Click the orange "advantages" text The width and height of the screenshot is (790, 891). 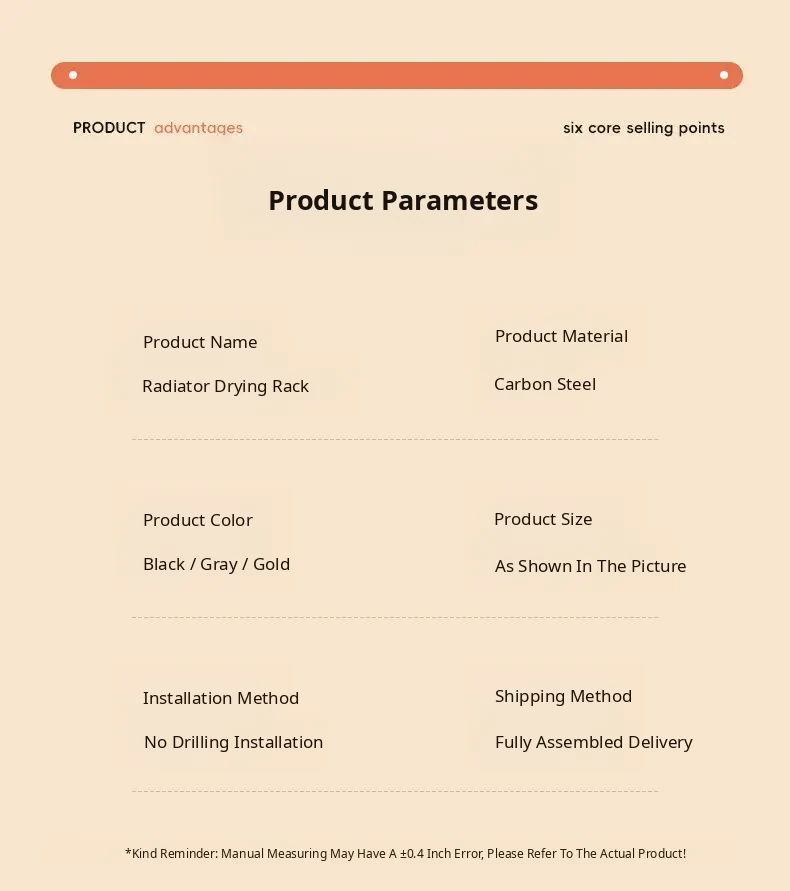click(x=198, y=128)
